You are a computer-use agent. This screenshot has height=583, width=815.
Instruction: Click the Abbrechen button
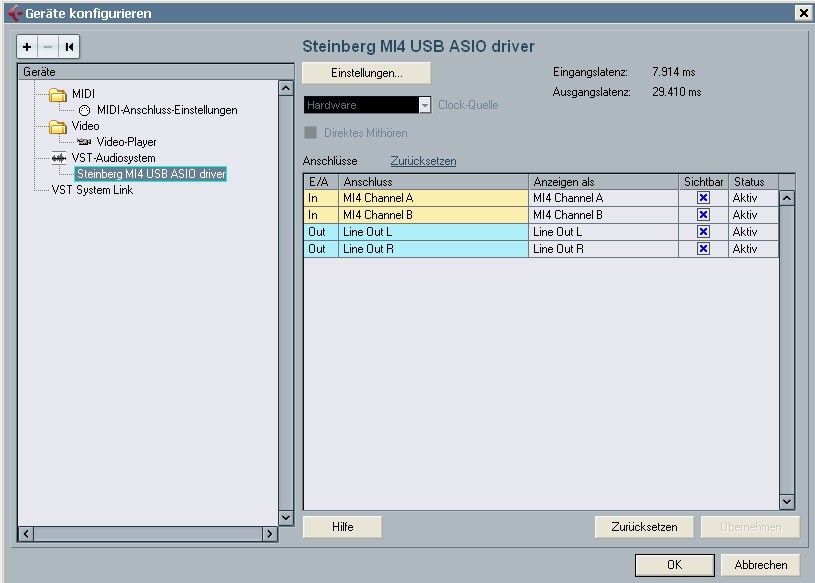pyautogui.click(x=760, y=565)
